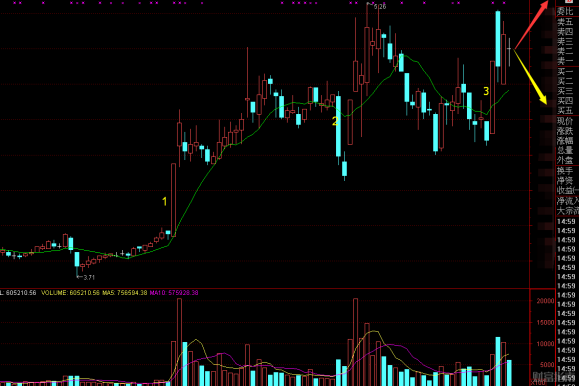Click the MA5 volume indicator label
This screenshot has width=580, height=387.
[x=125, y=293]
